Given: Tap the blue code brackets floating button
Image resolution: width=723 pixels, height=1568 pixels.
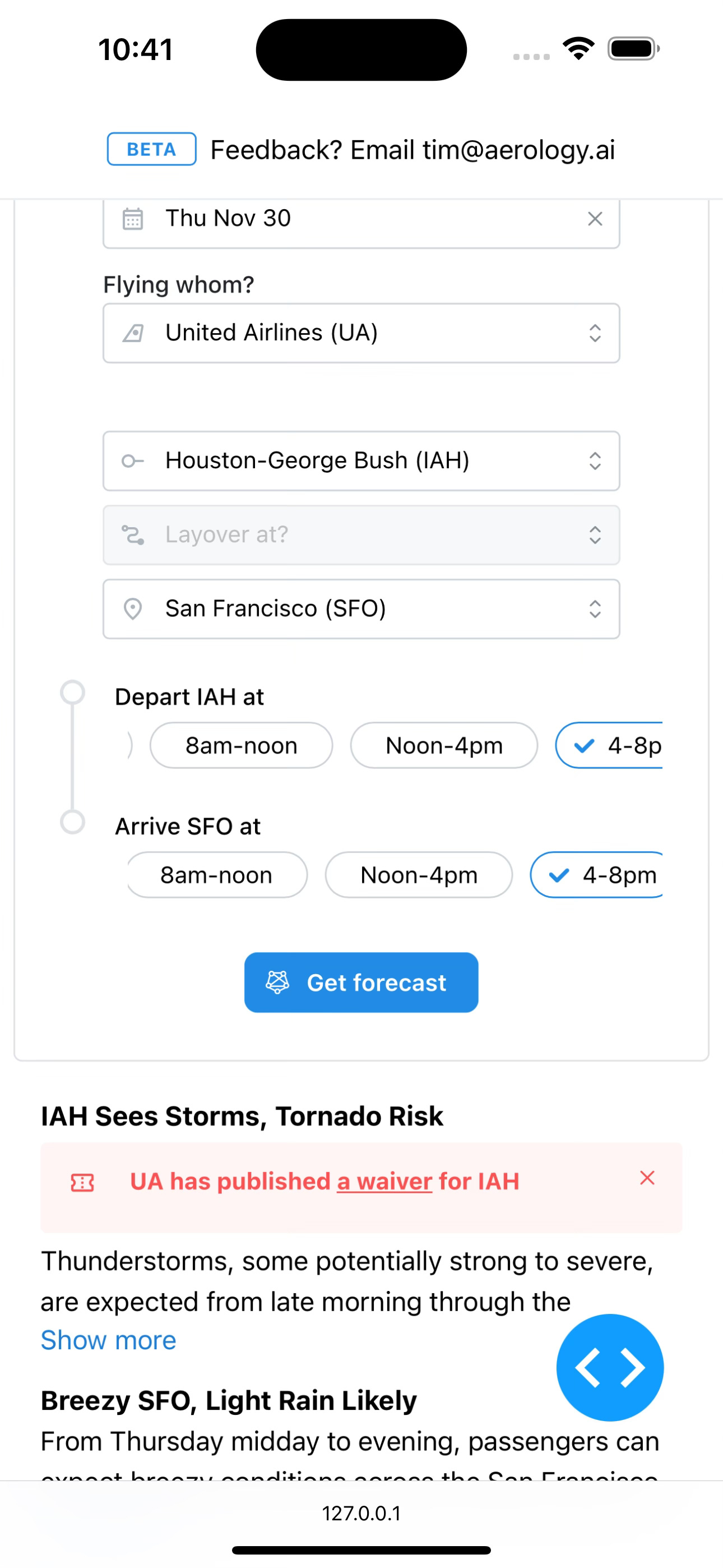Looking at the screenshot, I should (x=610, y=1368).
